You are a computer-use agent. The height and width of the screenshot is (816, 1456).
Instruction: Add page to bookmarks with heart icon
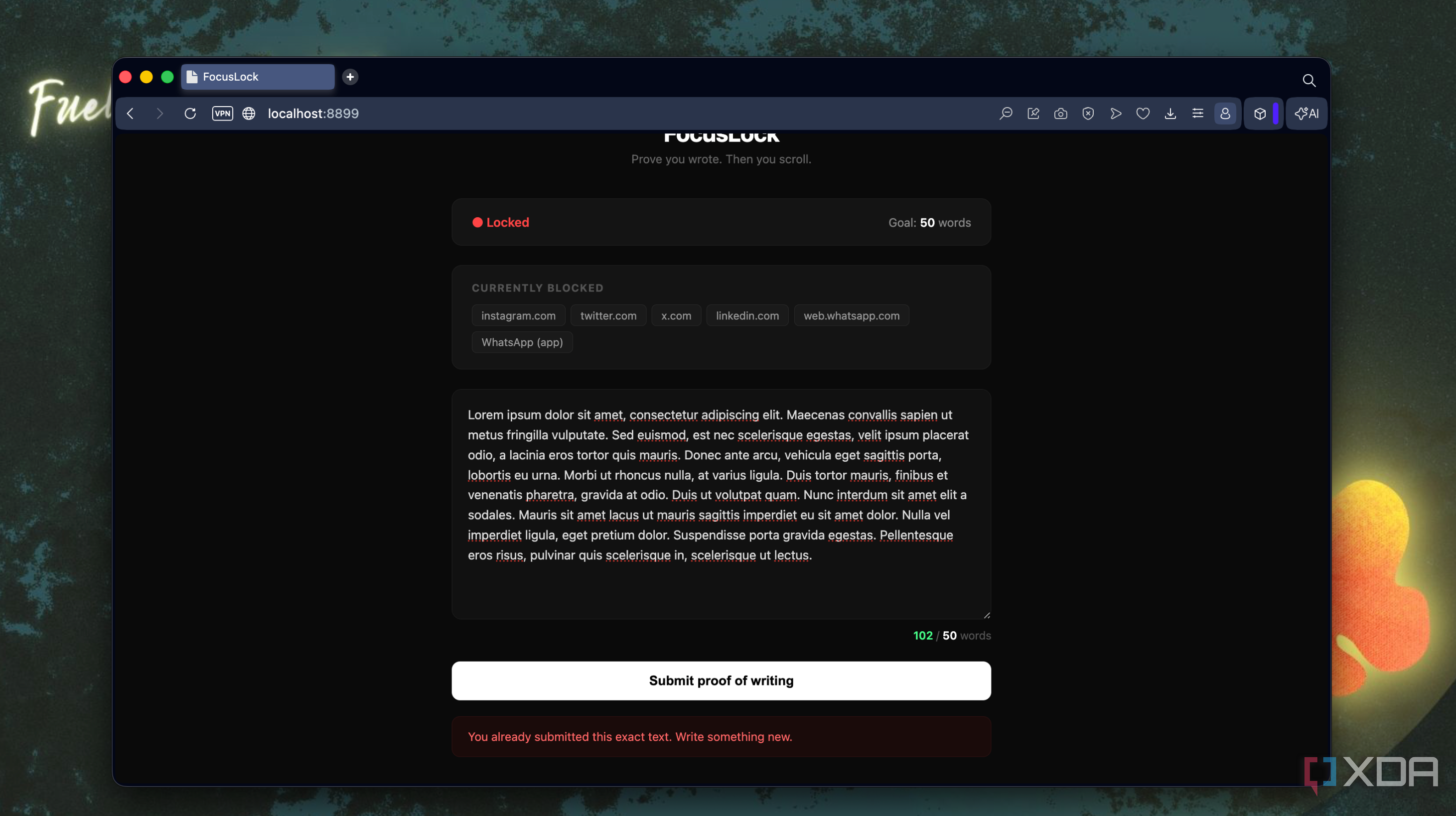[1143, 114]
